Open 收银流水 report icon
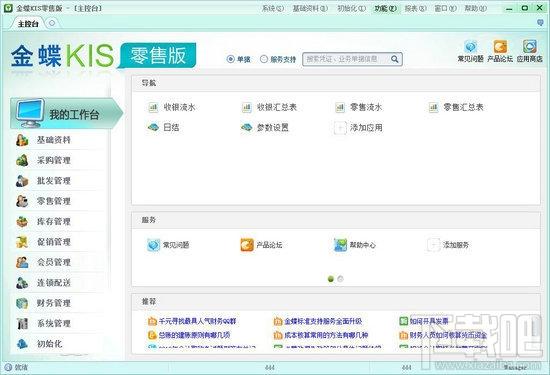This screenshot has width=550, height=375. pos(153,107)
